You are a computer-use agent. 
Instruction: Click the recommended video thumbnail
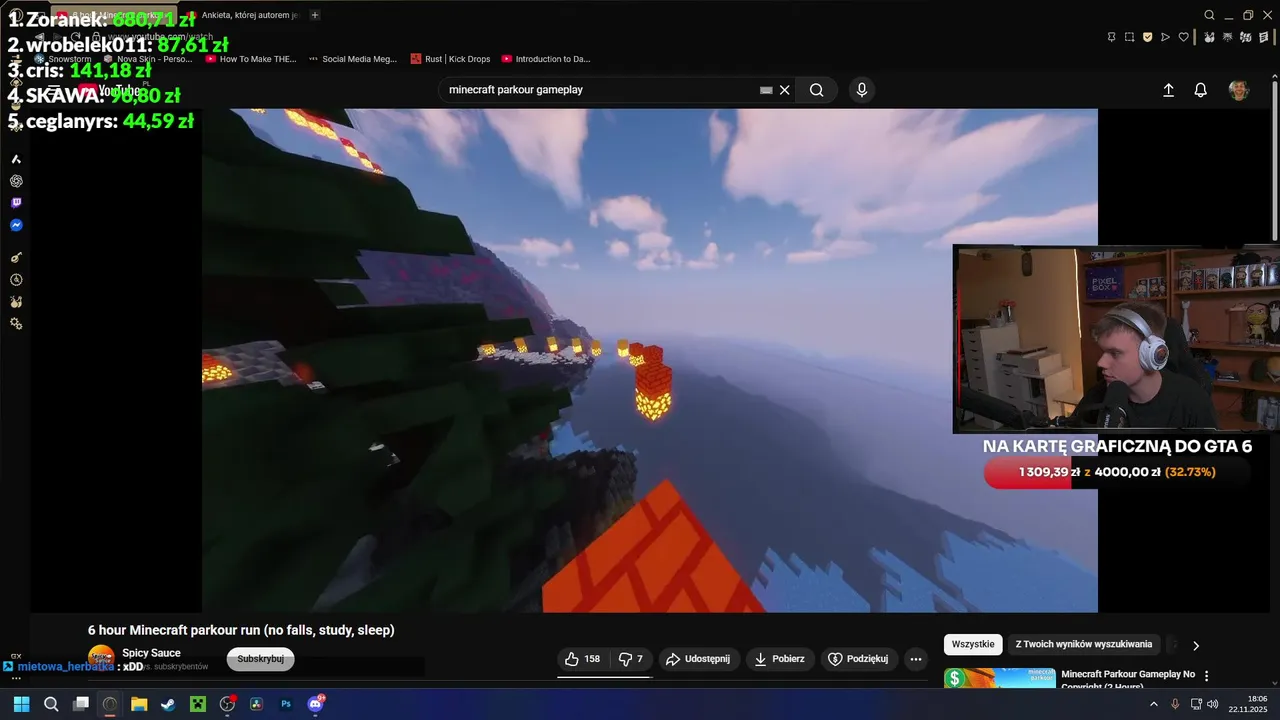(1000, 678)
